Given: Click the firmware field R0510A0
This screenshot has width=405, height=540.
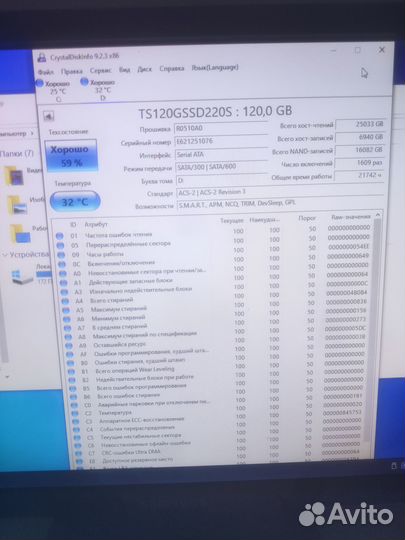Looking at the screenshot, I should pyautogui.click(x=221, y=128).
